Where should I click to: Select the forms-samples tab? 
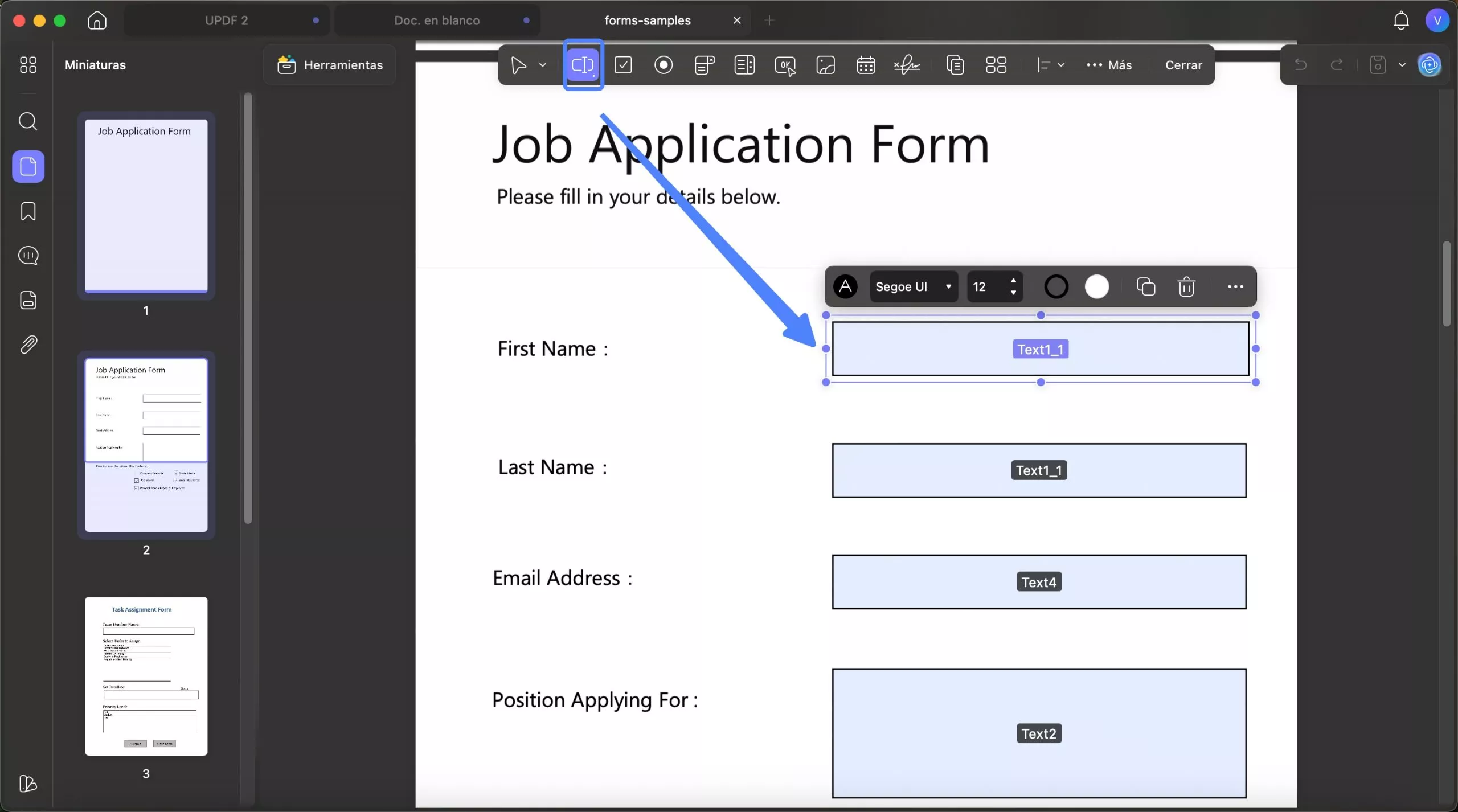(647, 20)
